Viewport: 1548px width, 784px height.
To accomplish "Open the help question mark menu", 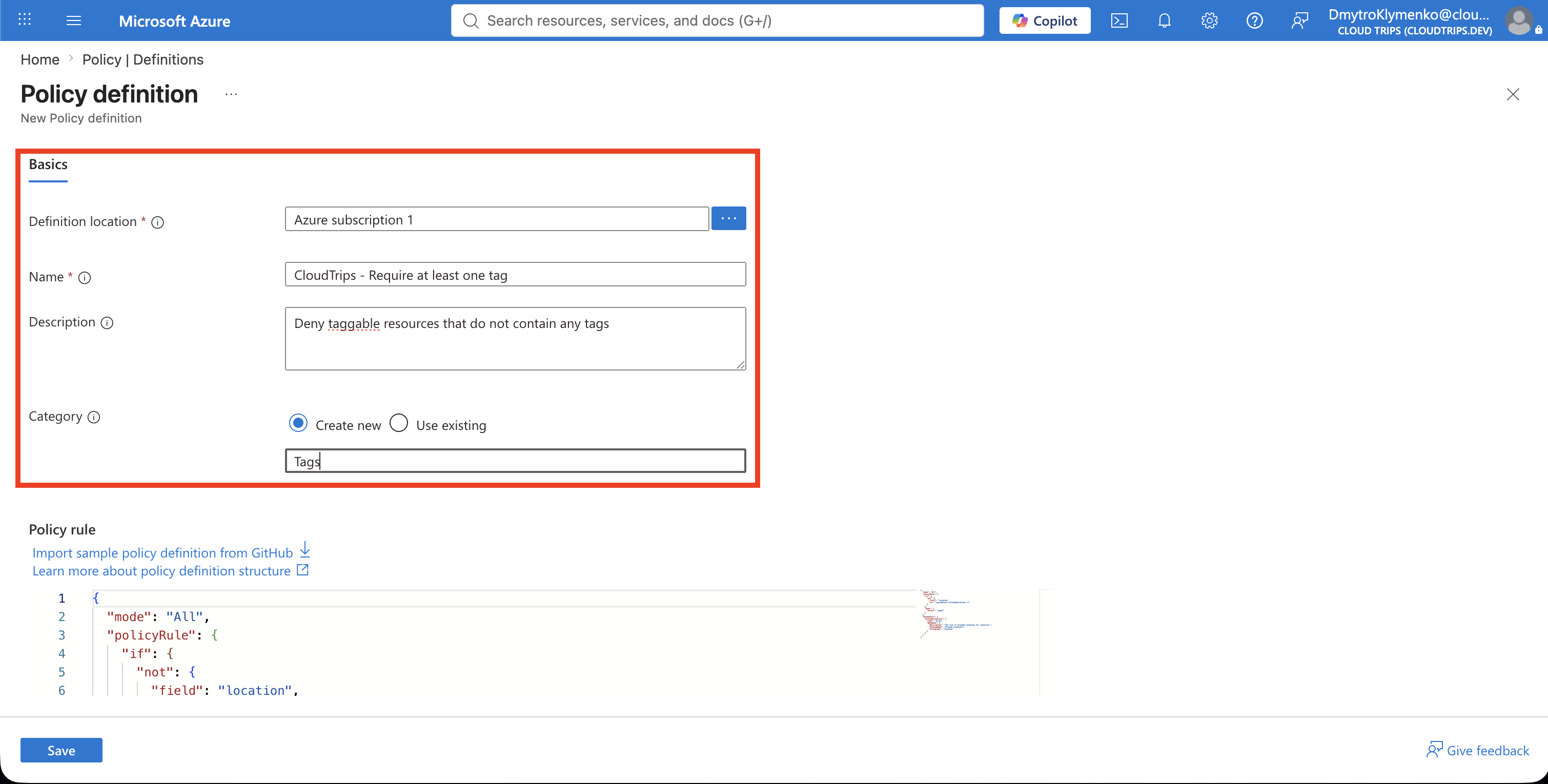I will pyautogui.click(x=1254, y=20).
